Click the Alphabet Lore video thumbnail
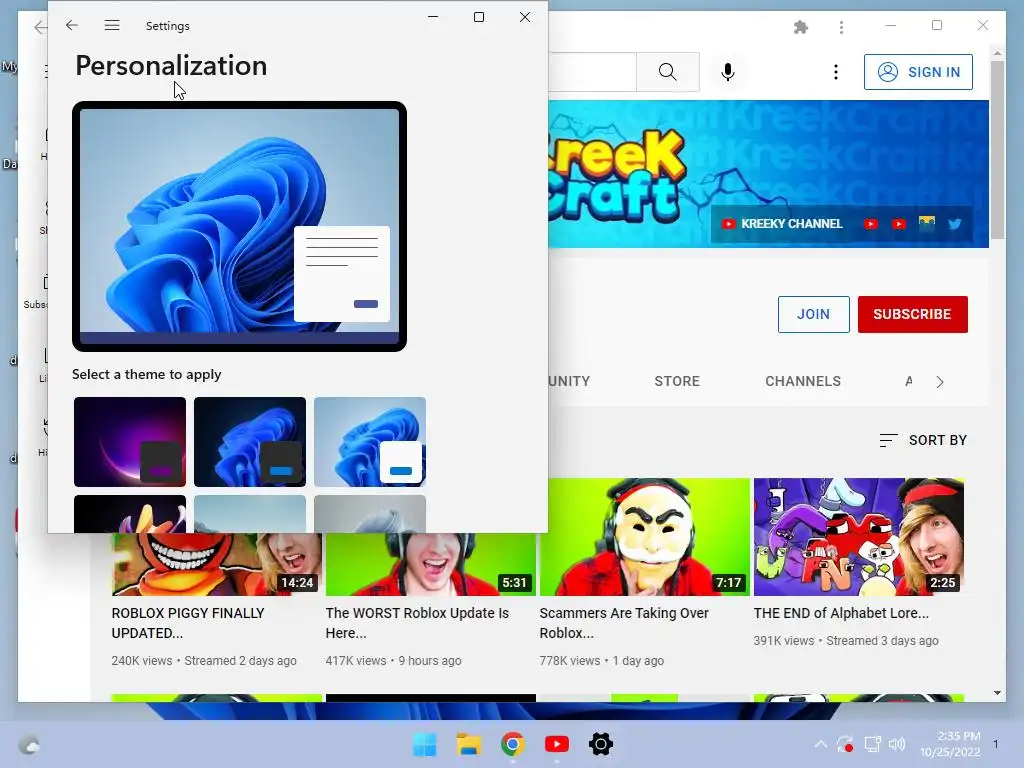Screen dimensions: 1024x768 (859, 537)
